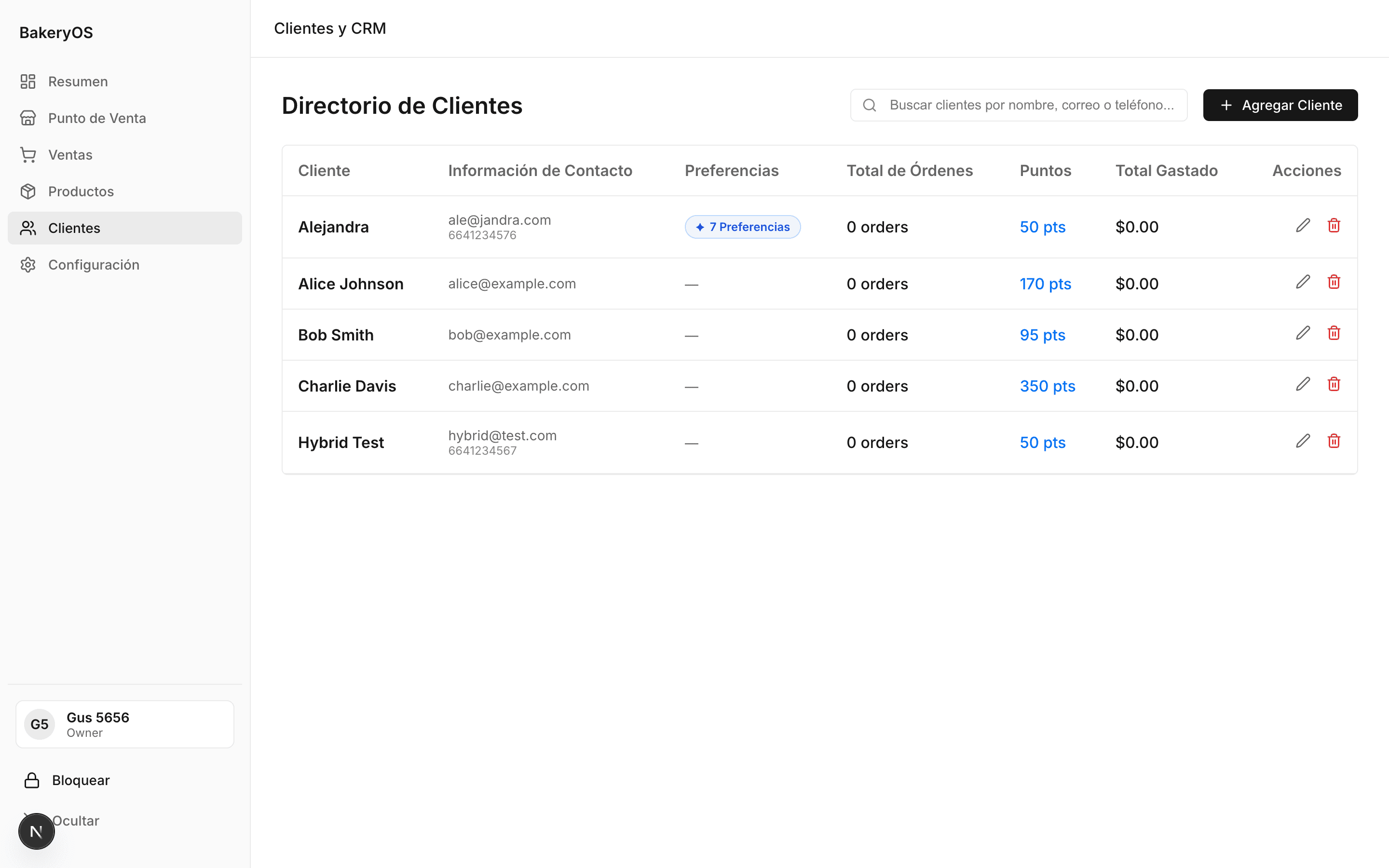
Task: Delete the Hybrid Test customer
Action: tap(1334, 441)
